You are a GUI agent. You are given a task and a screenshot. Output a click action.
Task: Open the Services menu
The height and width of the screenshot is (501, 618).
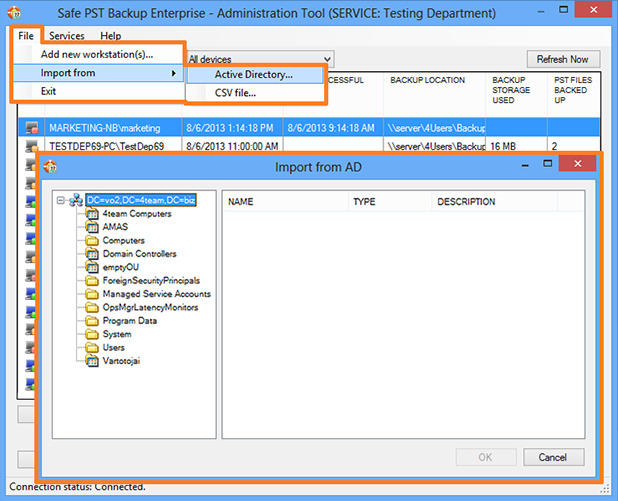(67, 36)
